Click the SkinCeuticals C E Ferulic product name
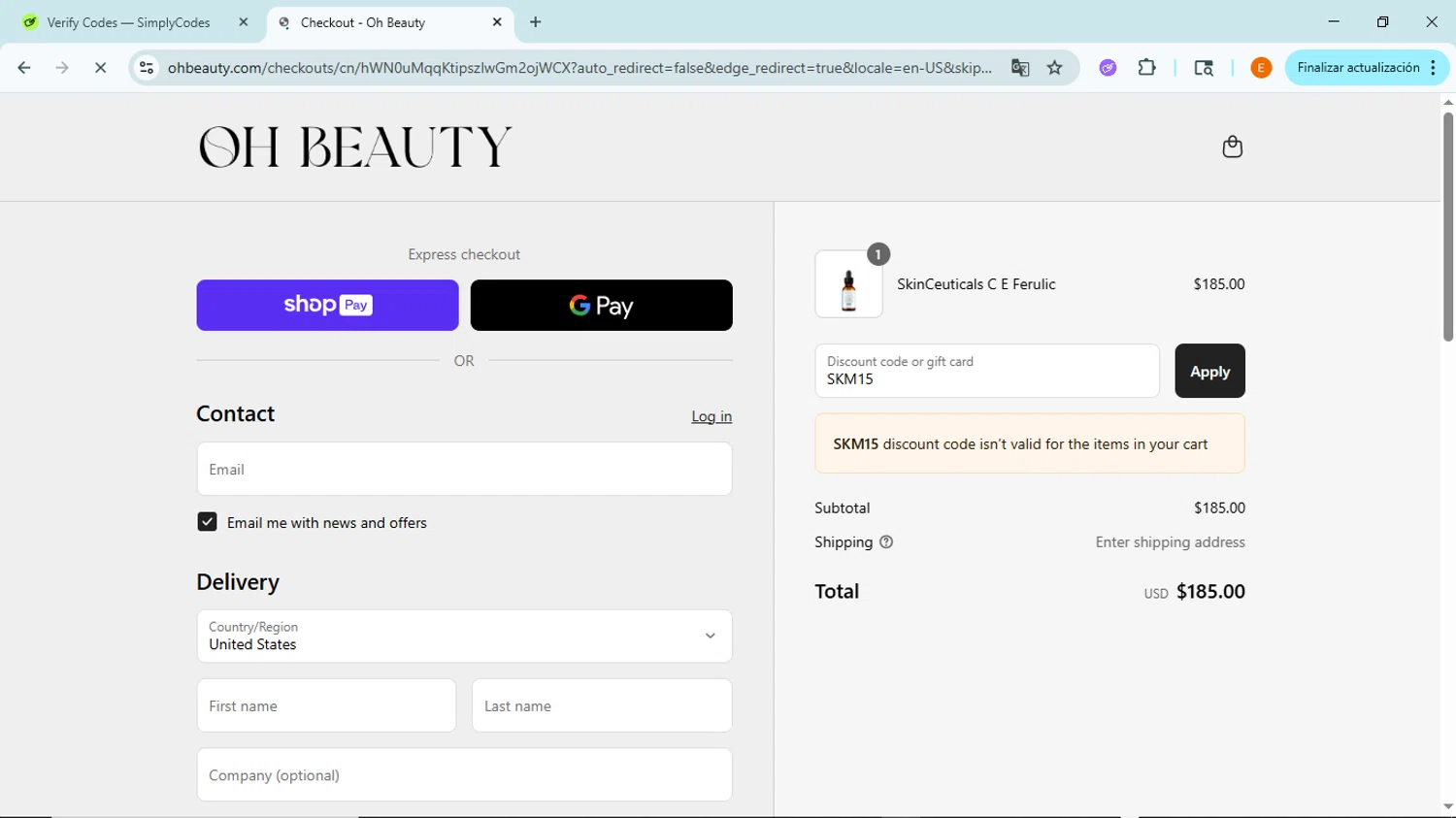This screenshot has height=818, width=1456. [976, 284]
